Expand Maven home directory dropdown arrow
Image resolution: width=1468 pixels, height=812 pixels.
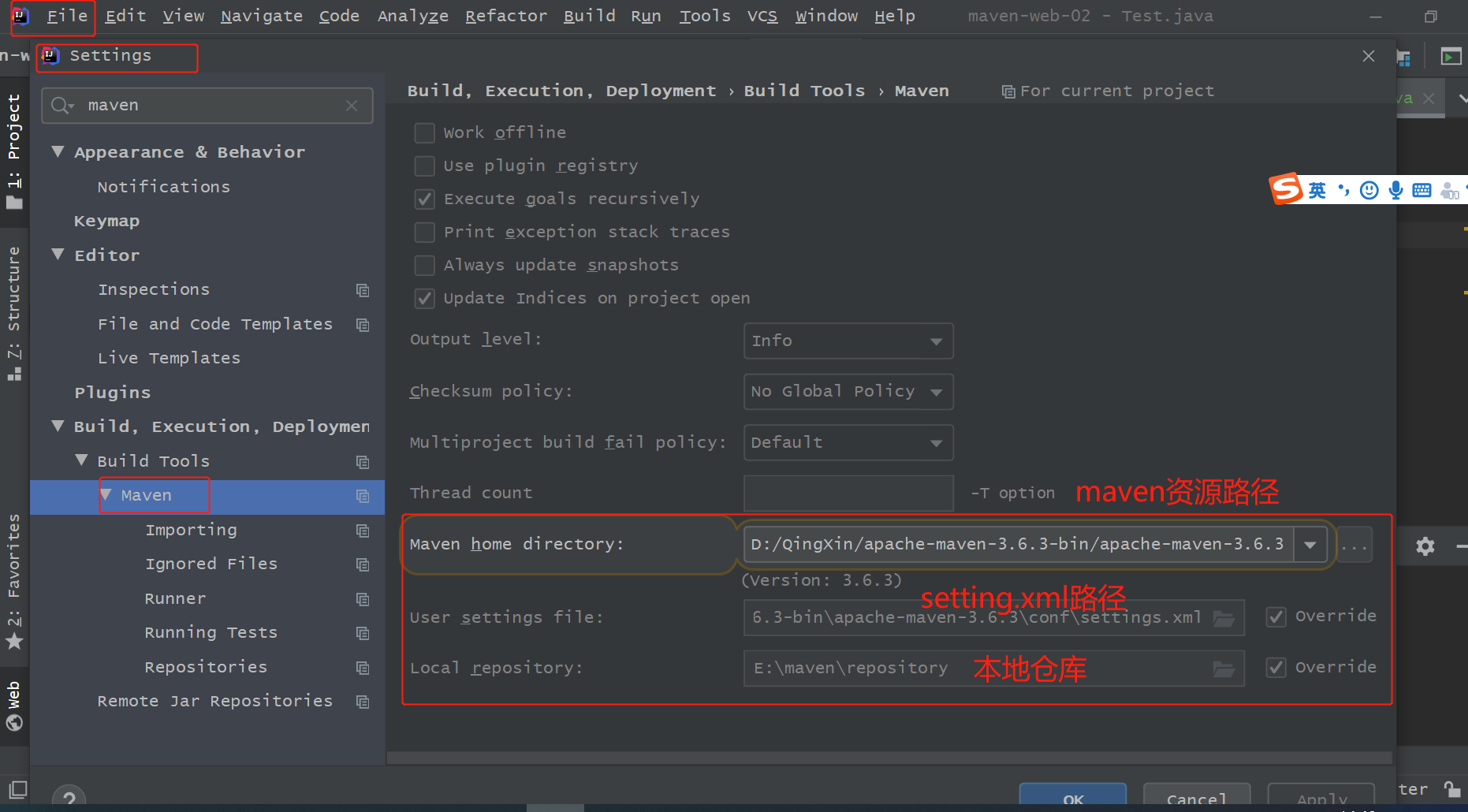[x=1310, y=545]
